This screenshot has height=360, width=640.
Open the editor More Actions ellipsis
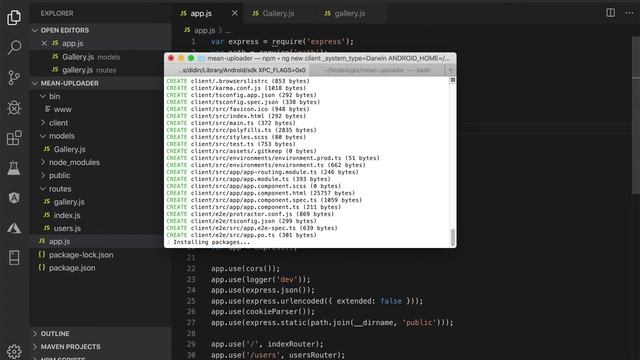(x=629, y=13)
